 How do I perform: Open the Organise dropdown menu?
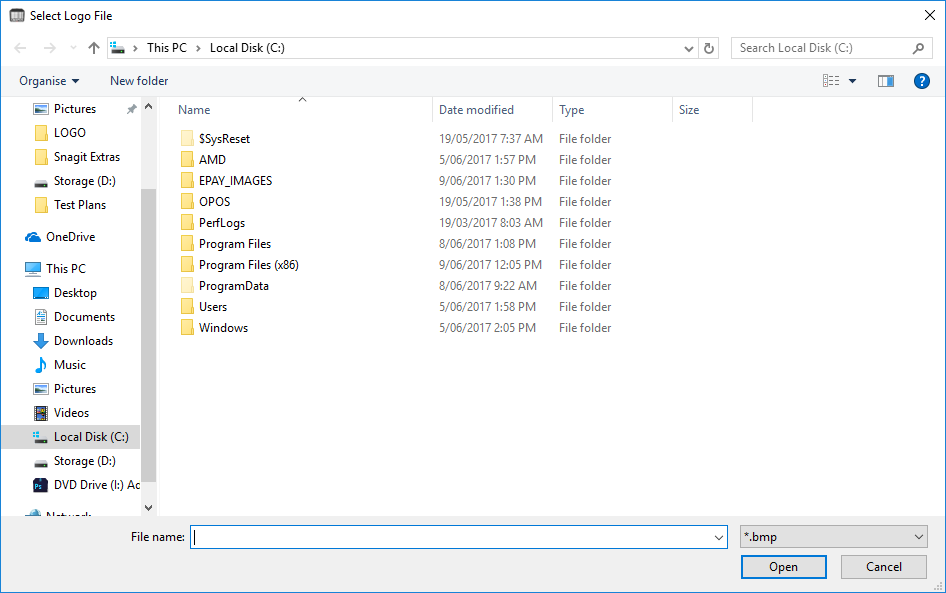[49, 81]
